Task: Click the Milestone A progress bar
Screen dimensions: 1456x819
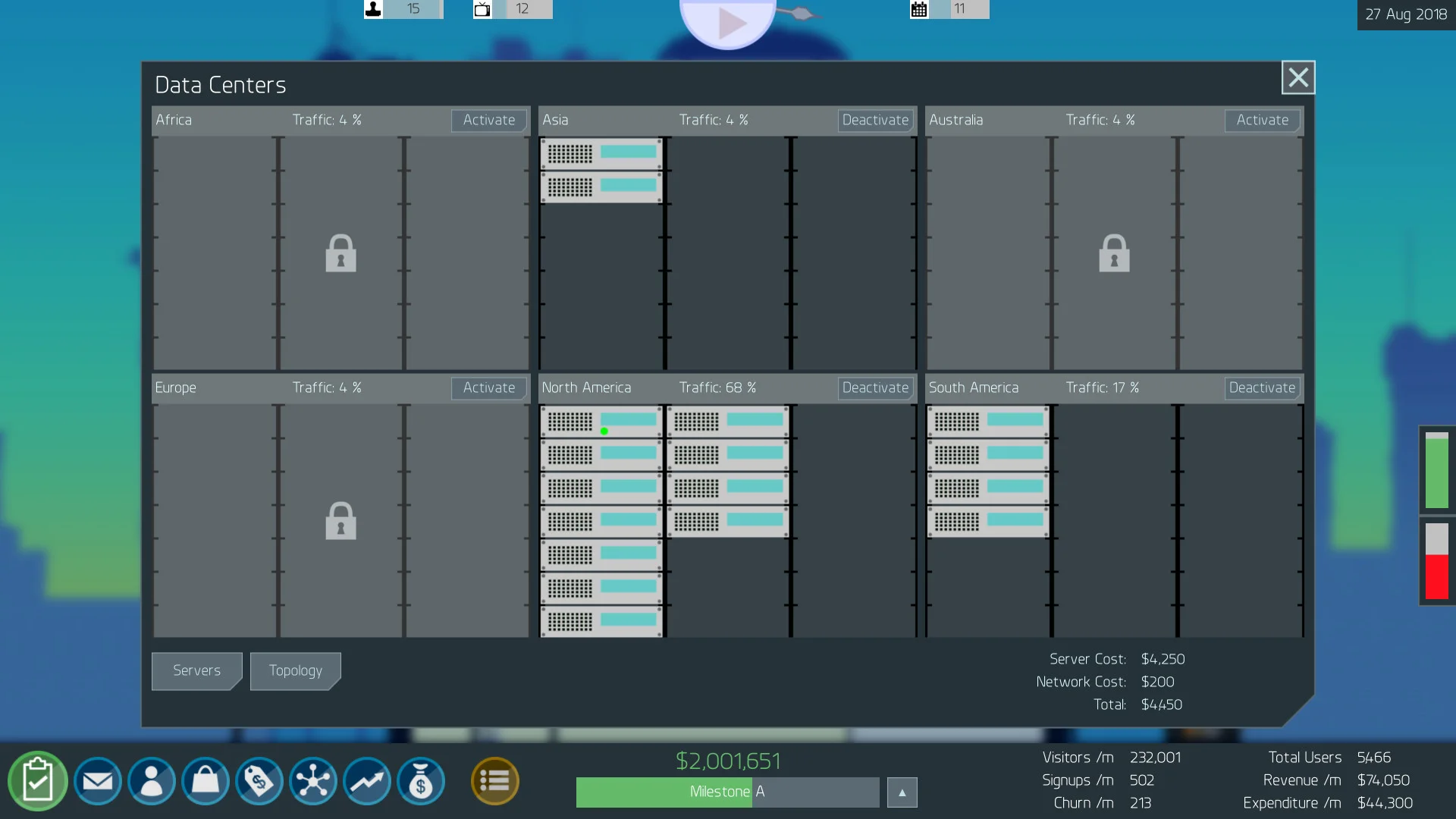Action: click(728, 792)
